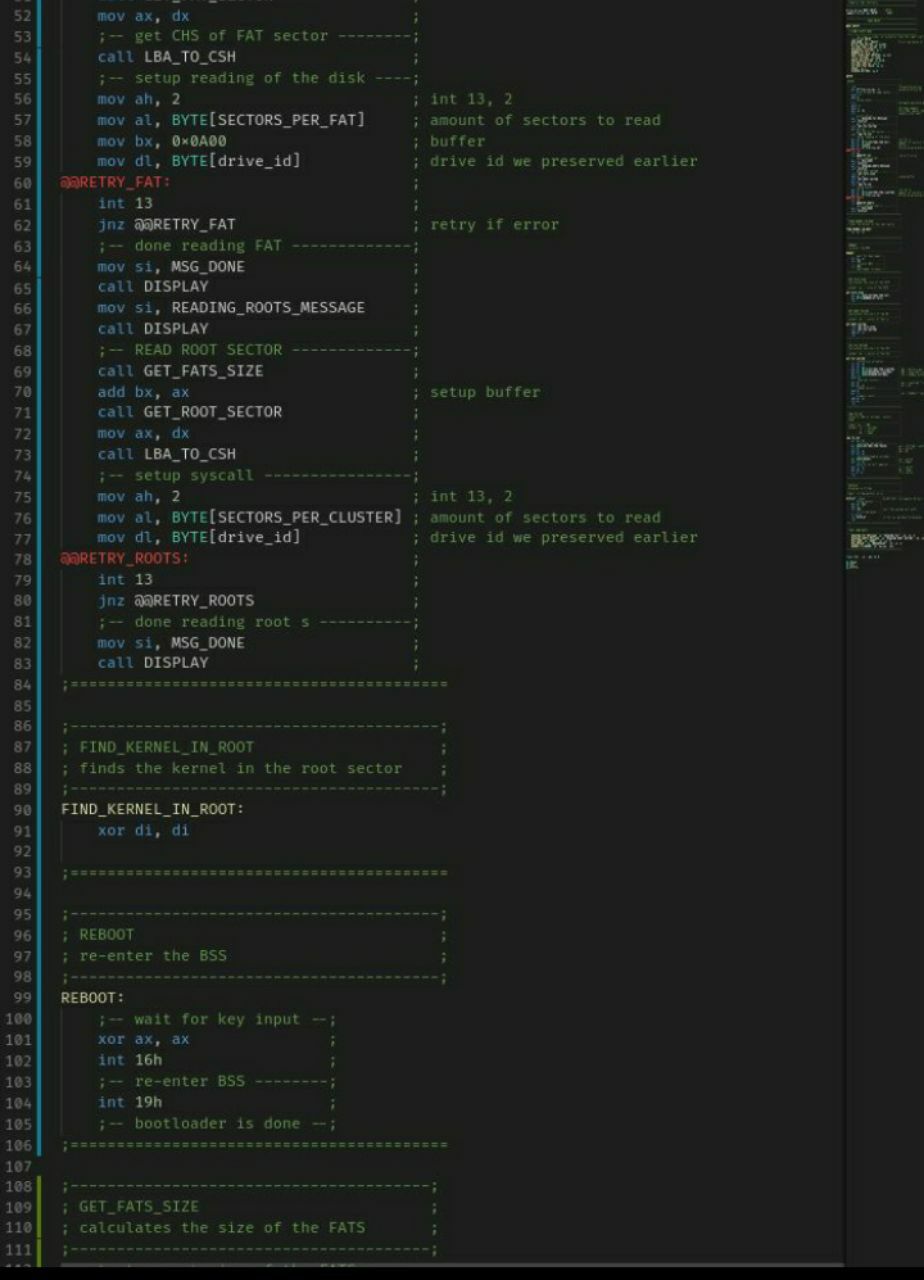Click line number 108 in the gutter
This screenshot has width=924, height=1280.
[18, 1186]
